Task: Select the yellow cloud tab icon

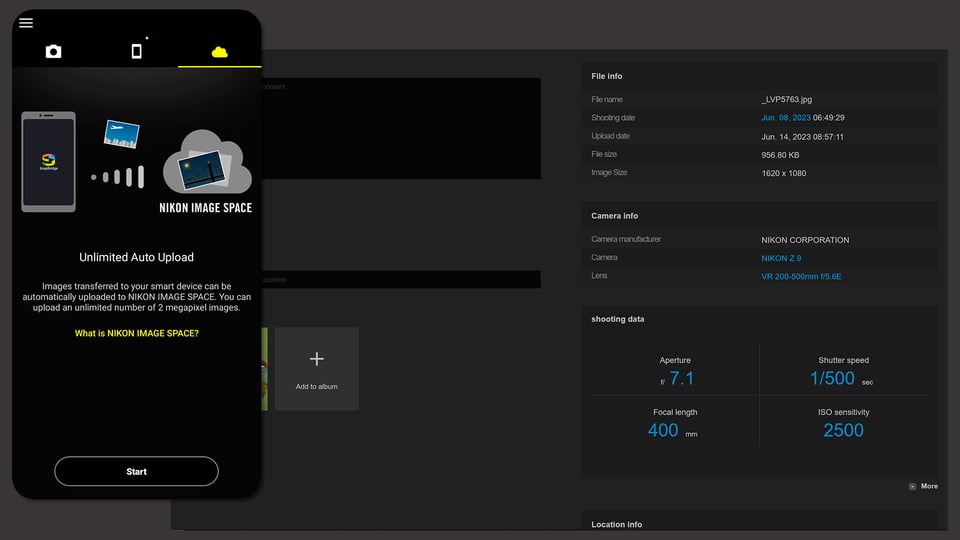Action: (219, 52)
